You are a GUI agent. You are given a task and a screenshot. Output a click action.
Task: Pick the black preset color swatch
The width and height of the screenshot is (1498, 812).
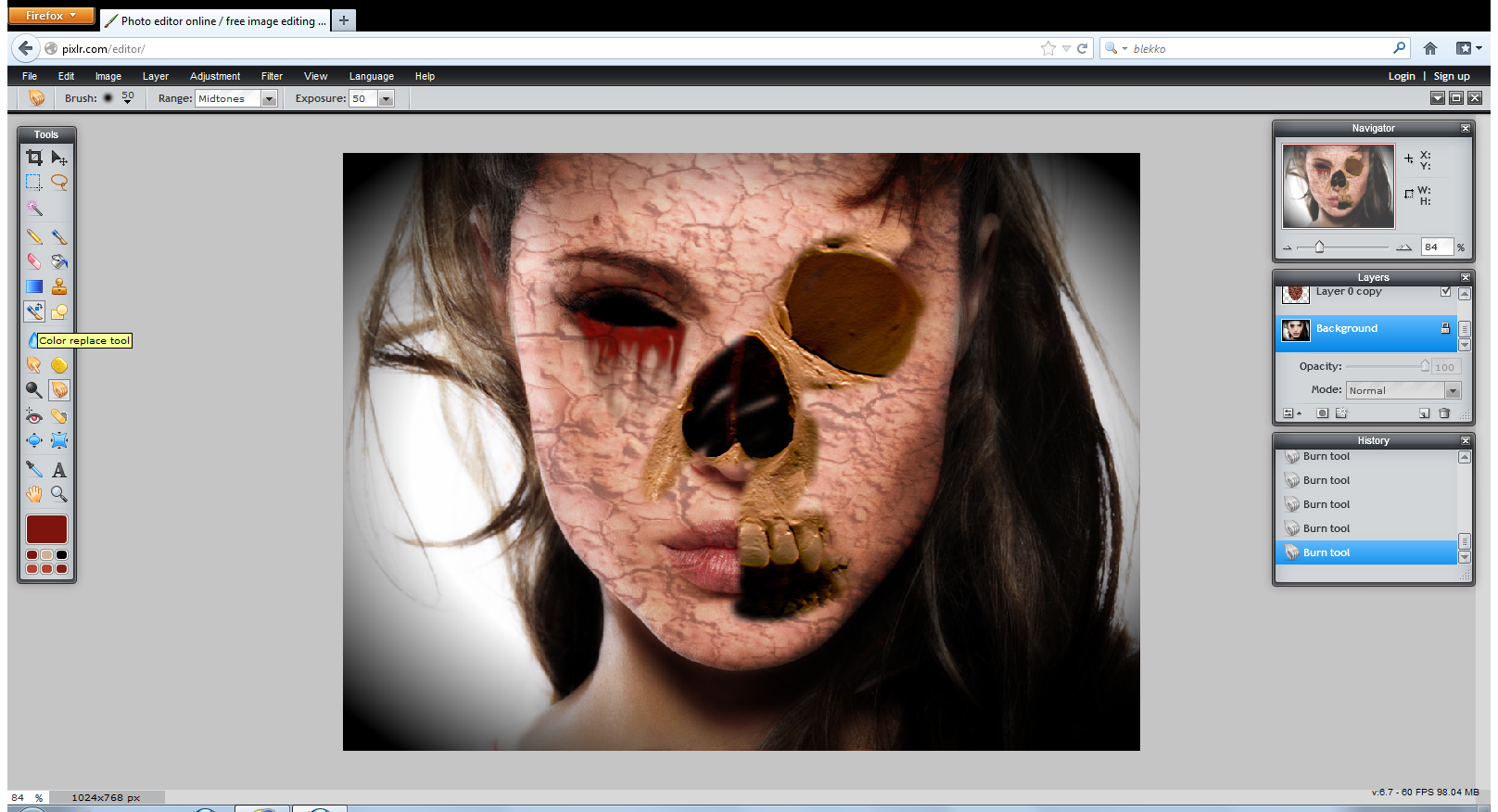[61, 555]
